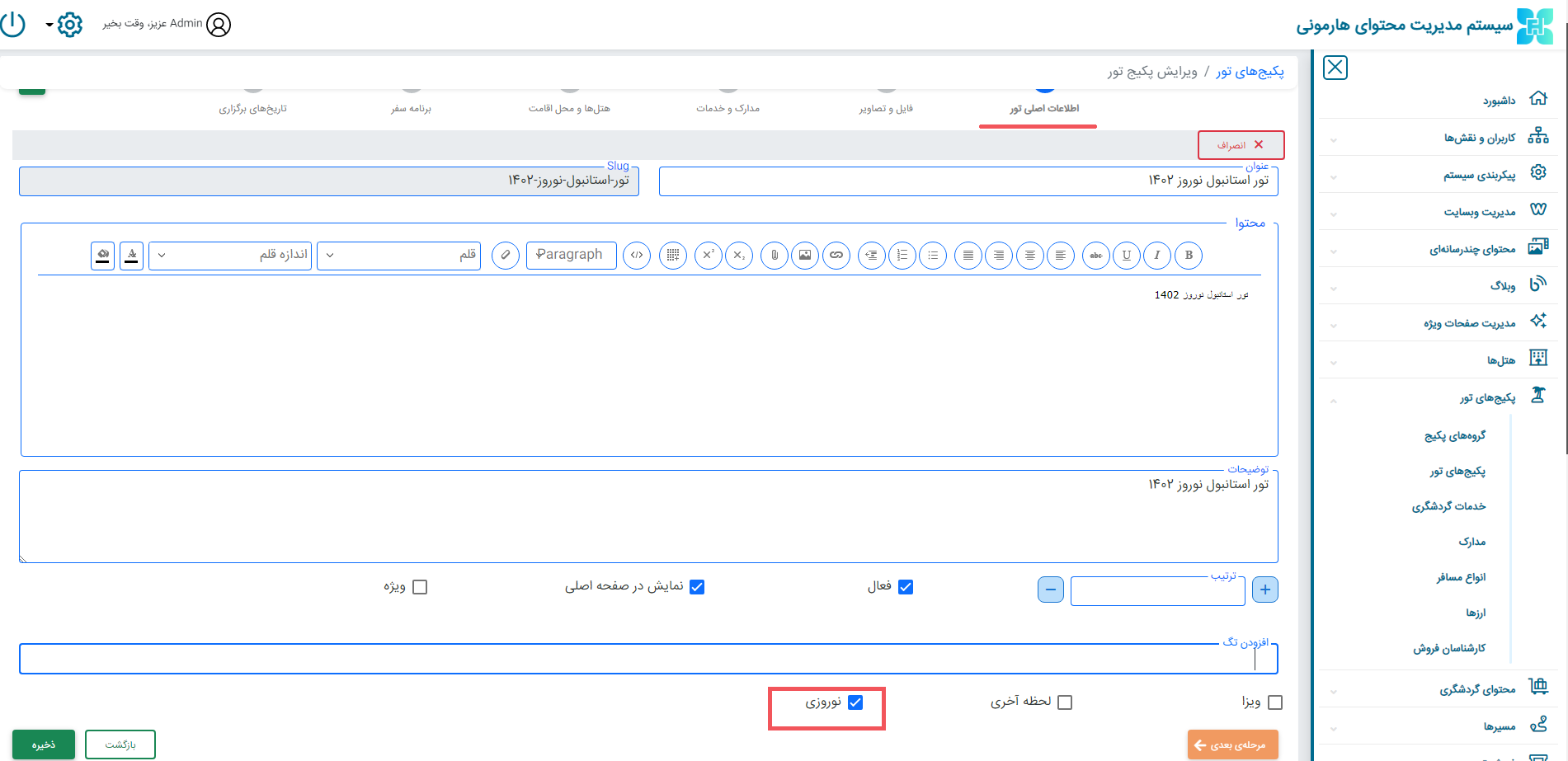Insert a table using the grid icon
This screenshot has height=761, width=1568.
[x=673, y=256]
